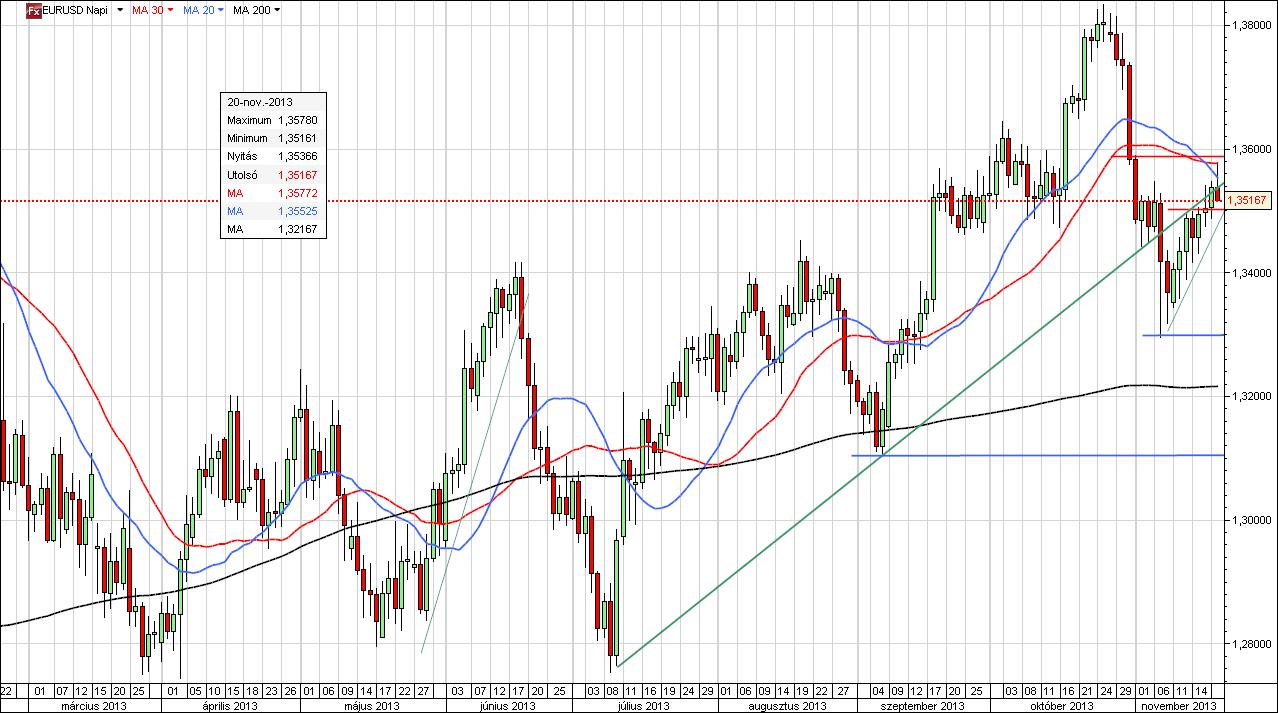
Task: Click the blue MA value 1,35525
Action: (x=298, y=210)
